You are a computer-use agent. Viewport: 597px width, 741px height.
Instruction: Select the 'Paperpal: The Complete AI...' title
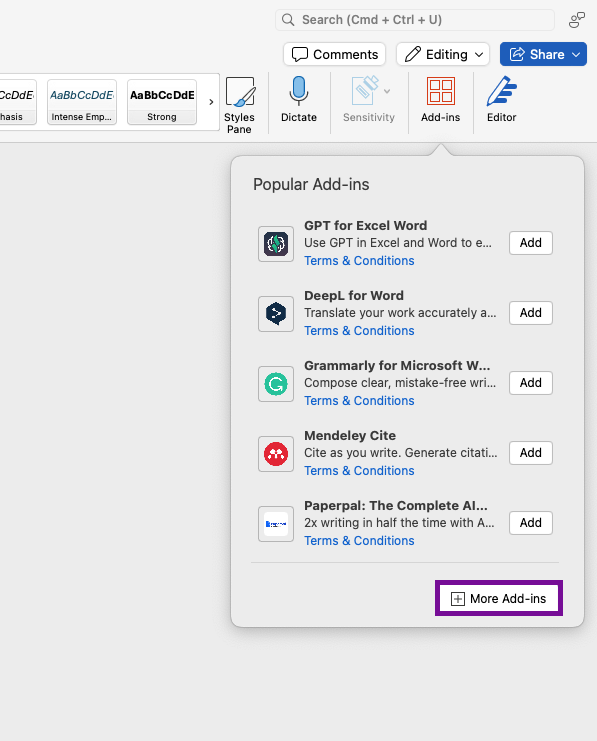coord(396,505)
